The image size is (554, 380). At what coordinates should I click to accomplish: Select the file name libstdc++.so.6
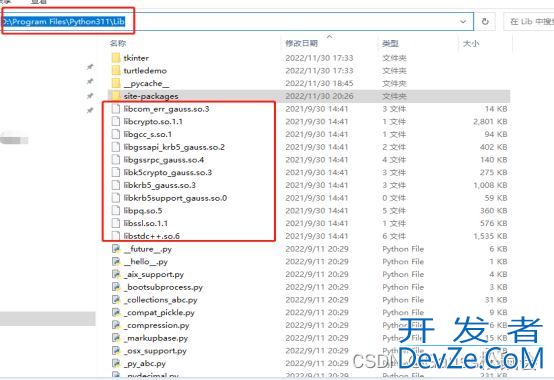click(x=152, y=236)
